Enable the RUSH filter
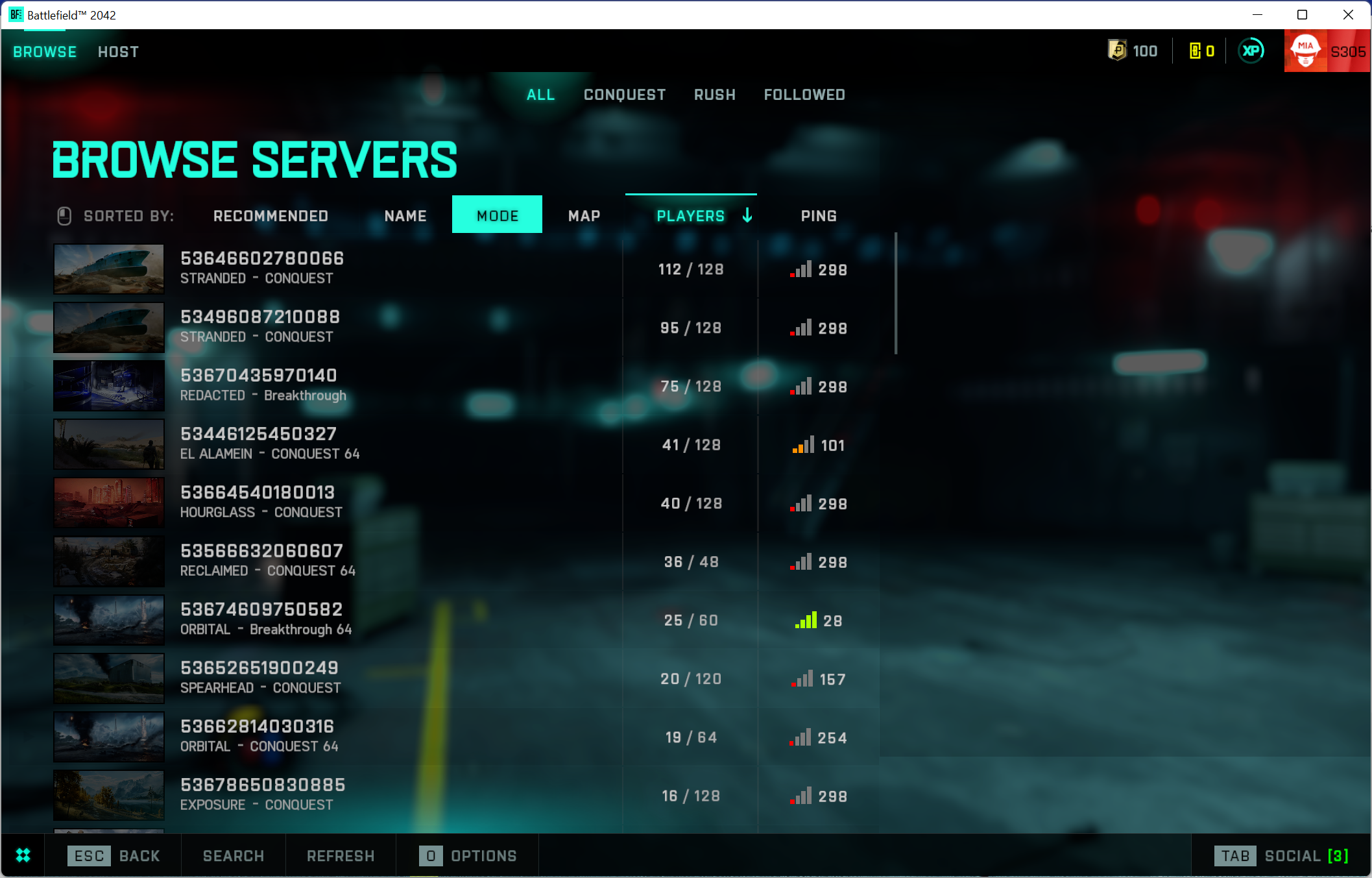The width and height of the screenshot is (1372, 878). pos(714,94)
